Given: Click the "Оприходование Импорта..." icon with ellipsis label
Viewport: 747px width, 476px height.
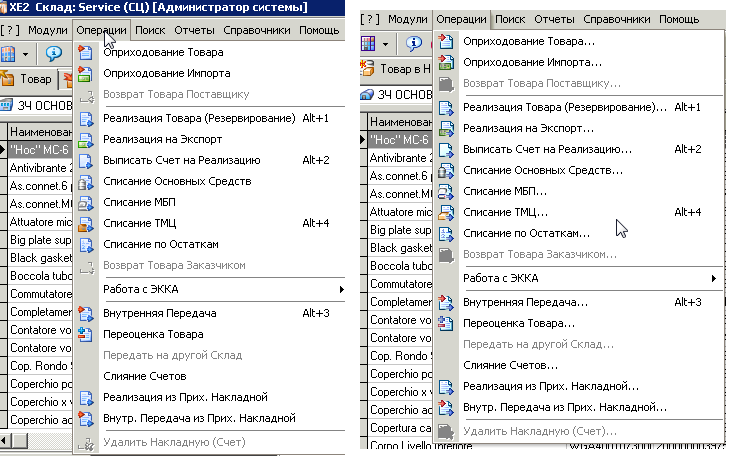Looking at the screenshot, I should (x=446, y=62).
